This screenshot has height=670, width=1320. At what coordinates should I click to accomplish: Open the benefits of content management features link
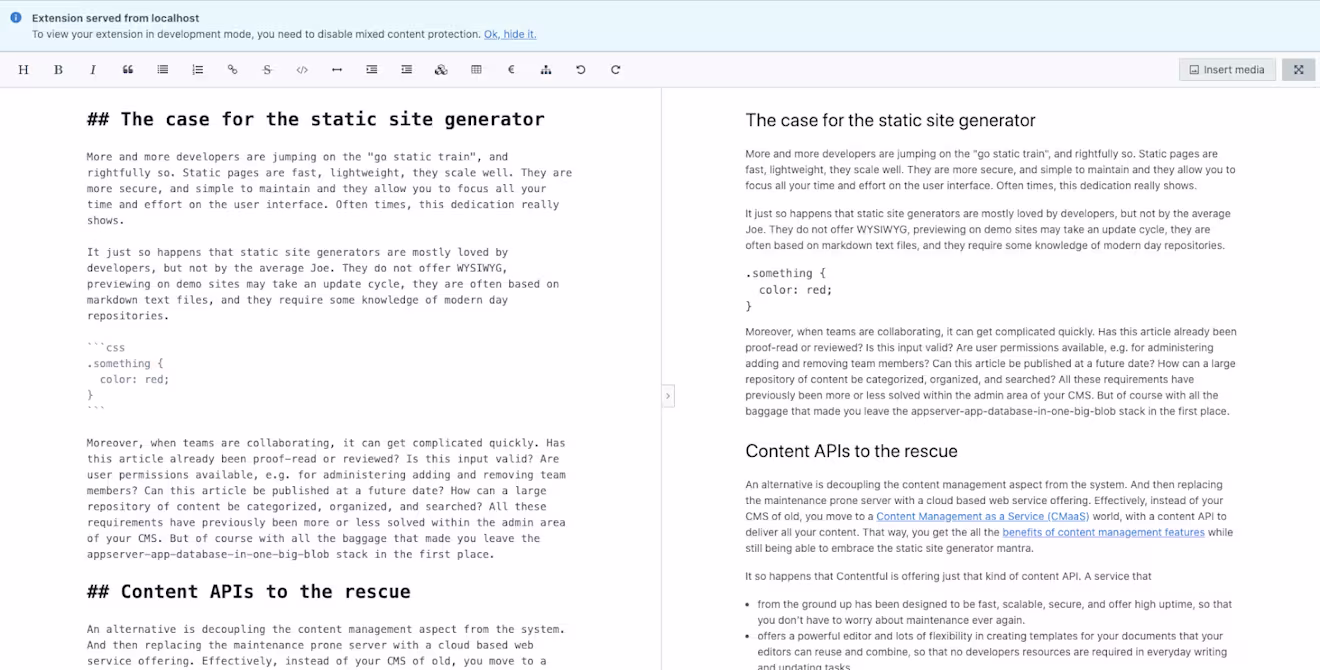click(1103, 533)
